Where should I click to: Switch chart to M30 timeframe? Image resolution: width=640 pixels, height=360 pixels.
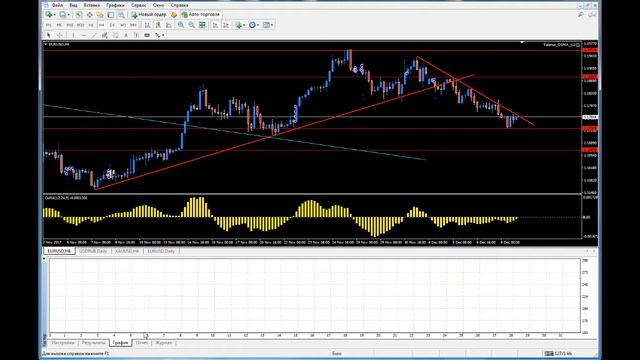pos(80,25)
